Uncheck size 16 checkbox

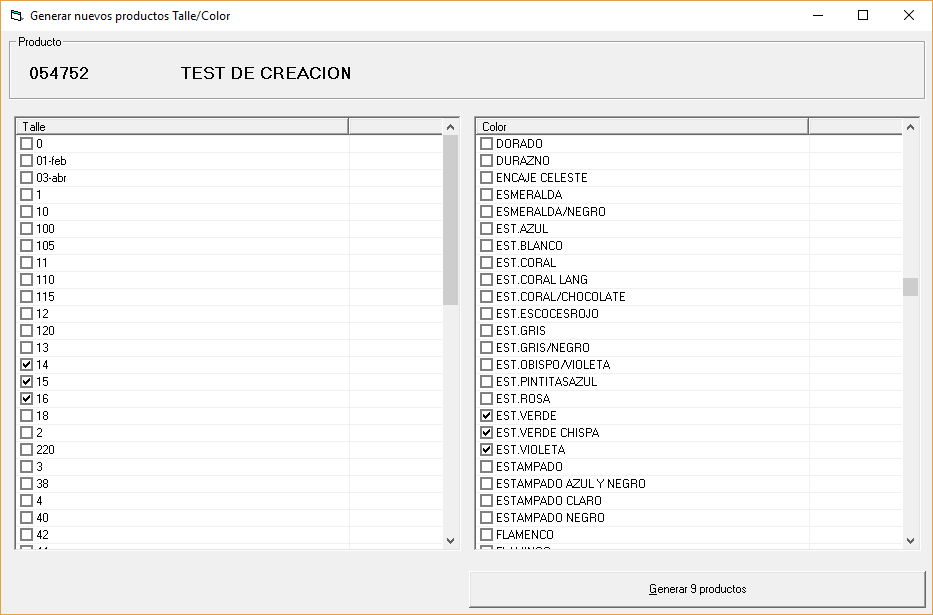(27, 399)
